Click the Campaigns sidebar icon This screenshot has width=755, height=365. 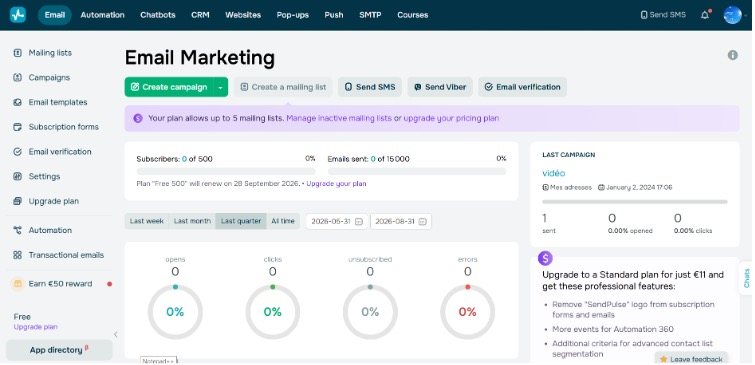coord(17,78)
